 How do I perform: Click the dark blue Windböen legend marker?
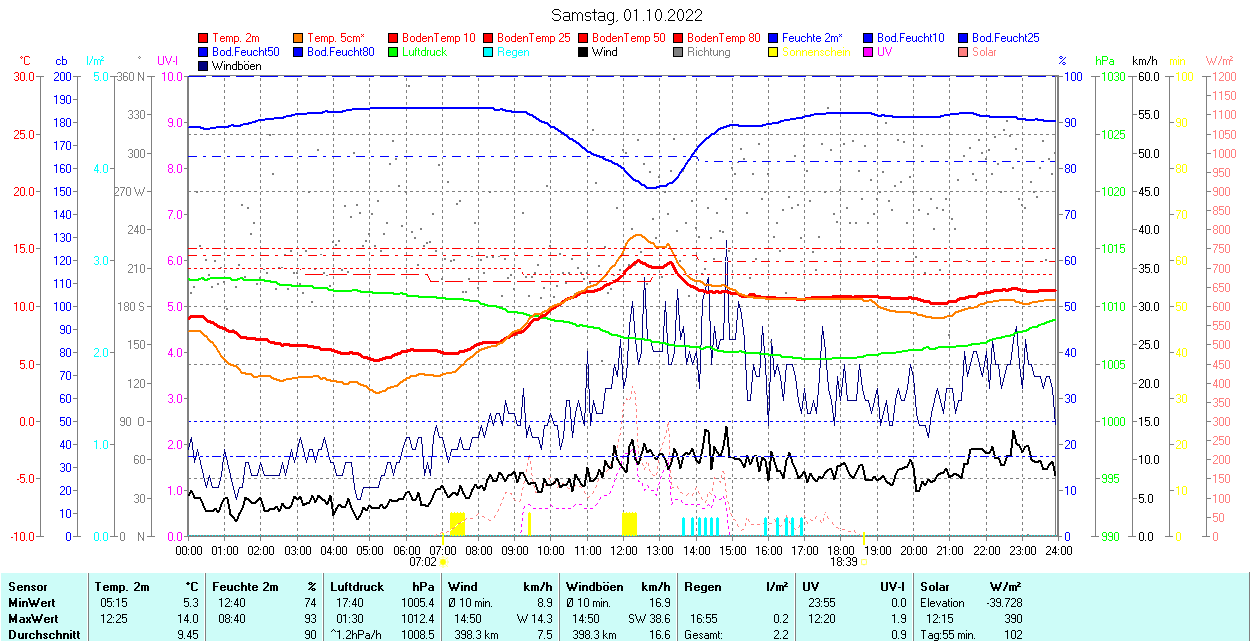coord(204,66)
